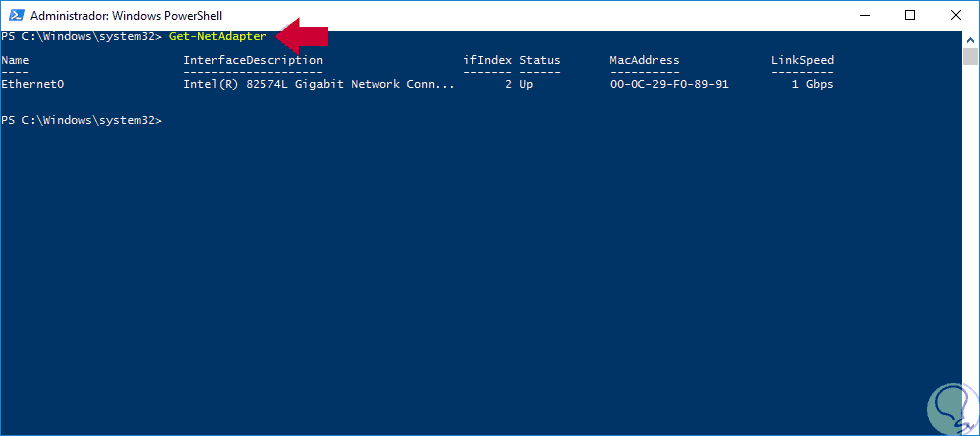Click the LinkSpeed column header

coord(802,60)
